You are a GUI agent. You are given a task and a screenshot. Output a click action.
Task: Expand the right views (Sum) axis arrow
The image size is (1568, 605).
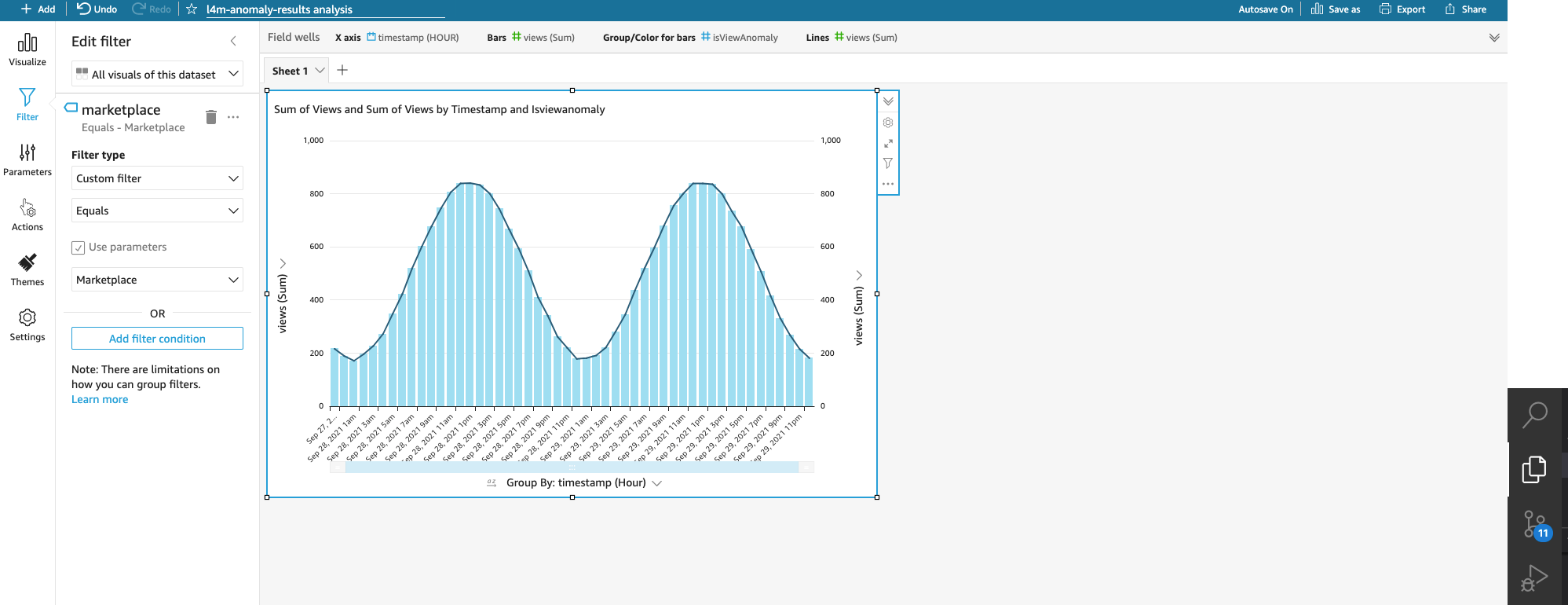pos(859,275)
